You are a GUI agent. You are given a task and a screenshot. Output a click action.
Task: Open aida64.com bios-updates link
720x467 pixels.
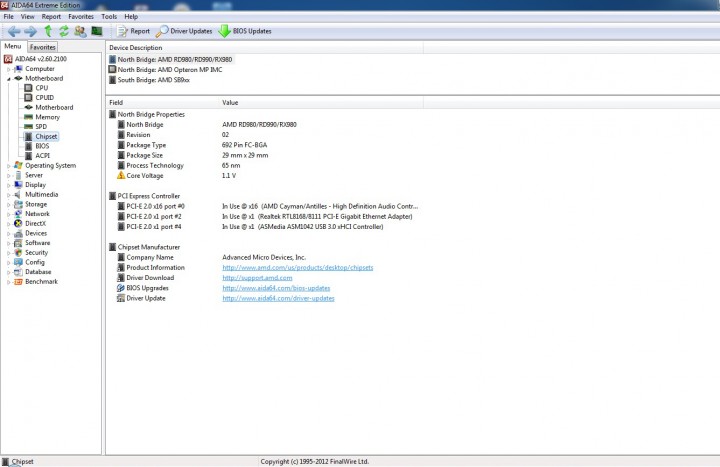[276, 288]
